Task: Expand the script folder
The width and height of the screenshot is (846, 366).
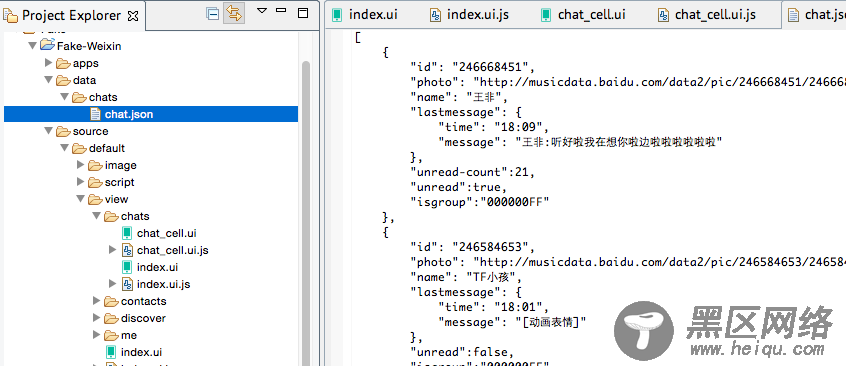Action: [x=81, y=182]
